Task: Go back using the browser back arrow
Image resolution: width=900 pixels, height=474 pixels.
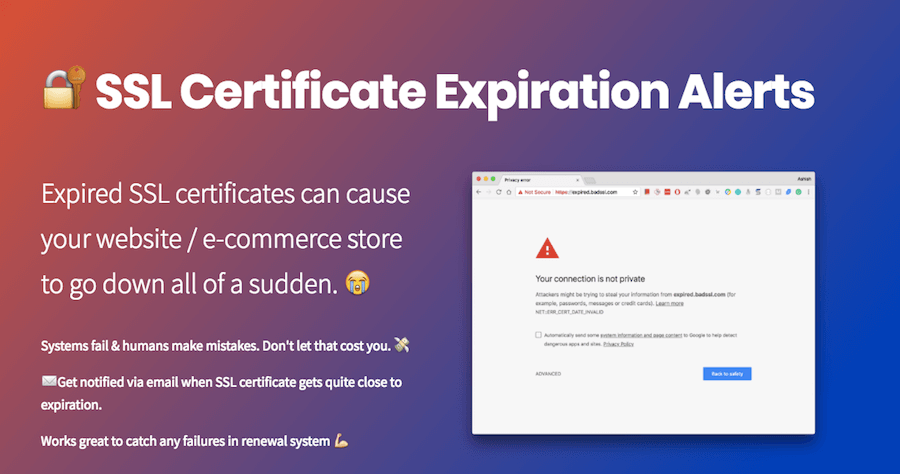Action: [x=479, y=192]
